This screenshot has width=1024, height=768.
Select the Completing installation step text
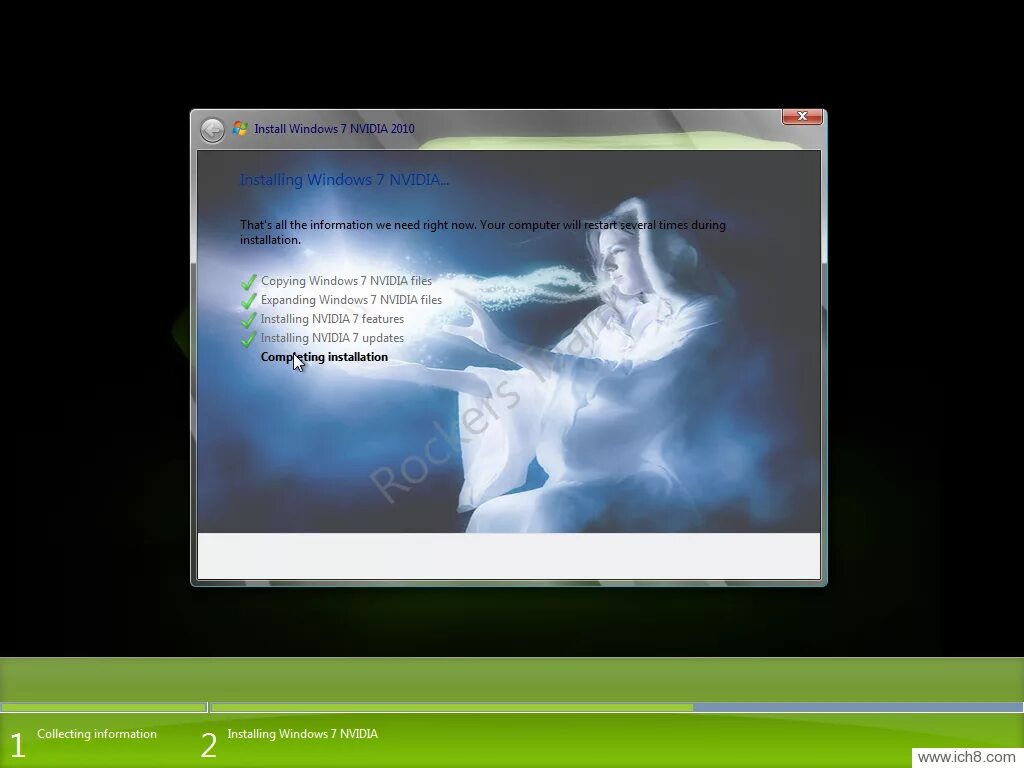coord(324,357)
